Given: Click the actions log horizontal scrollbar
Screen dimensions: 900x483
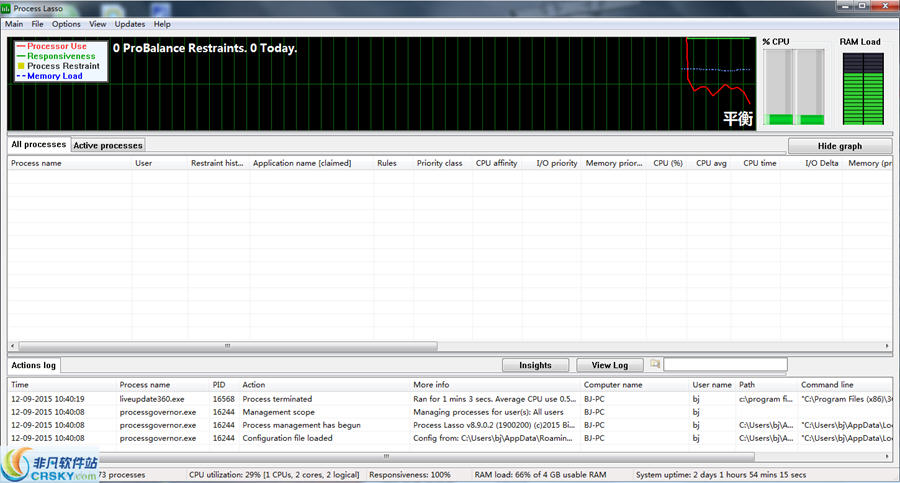Looking at the screenshot, I should pyautogui.click(x=386, y=457).
